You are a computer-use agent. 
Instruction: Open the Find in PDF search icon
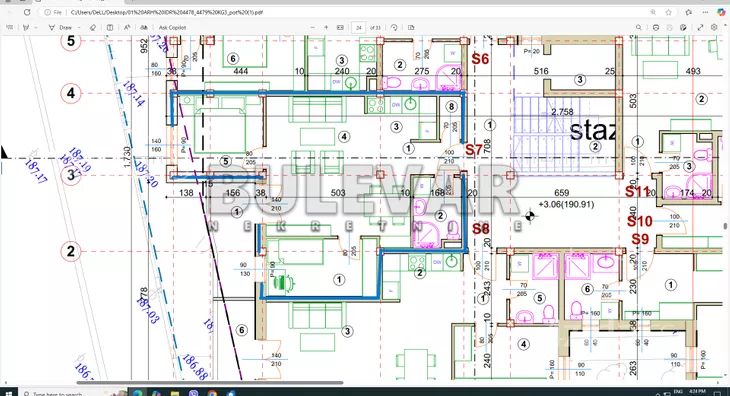tap(639, 27)
